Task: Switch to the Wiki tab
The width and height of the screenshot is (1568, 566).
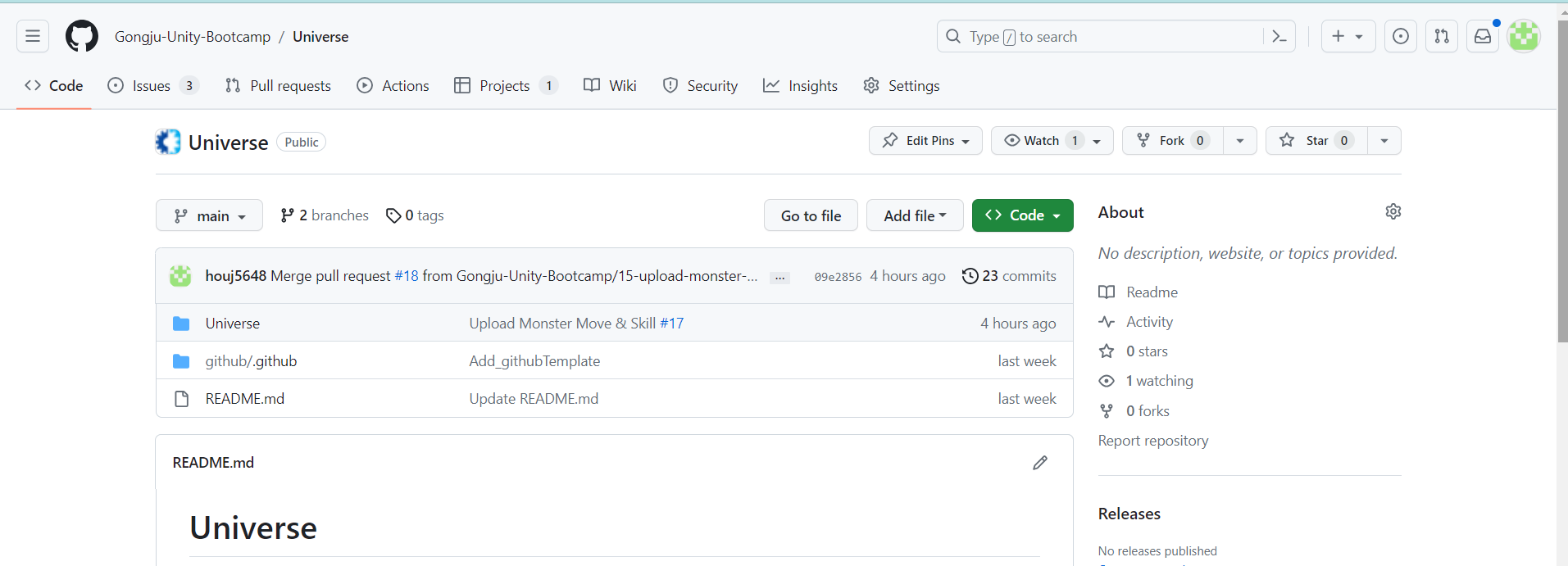Action: (x=610, y=86)
